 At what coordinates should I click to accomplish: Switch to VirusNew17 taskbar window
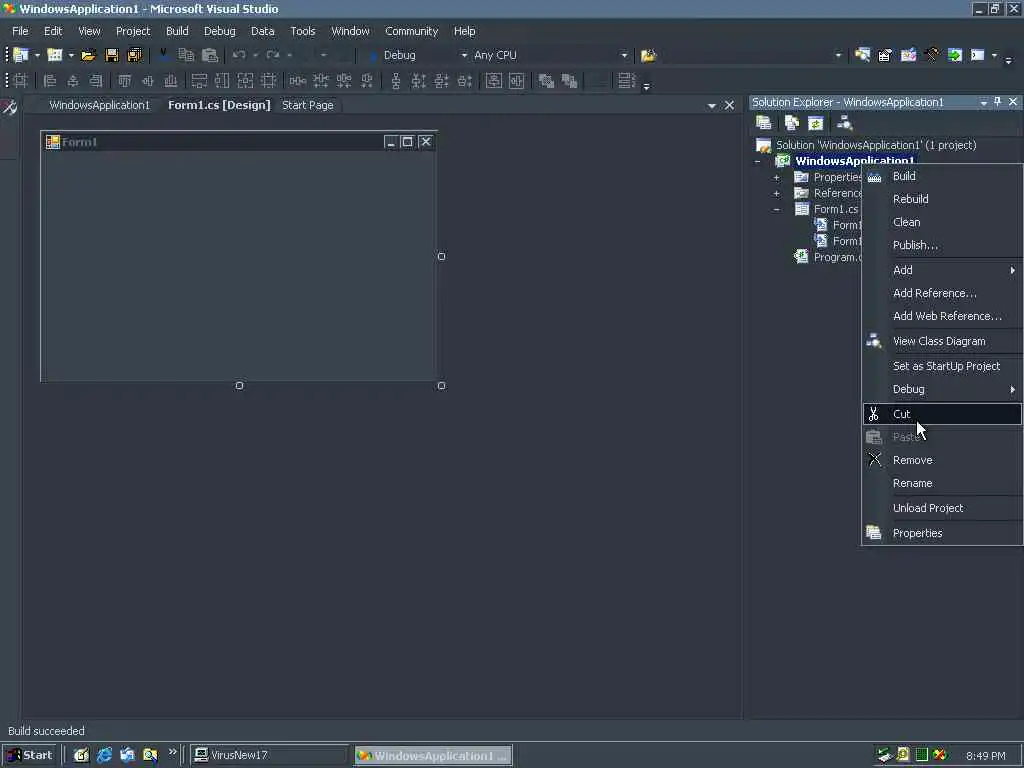pyautogui.click(x=269, y=755)
